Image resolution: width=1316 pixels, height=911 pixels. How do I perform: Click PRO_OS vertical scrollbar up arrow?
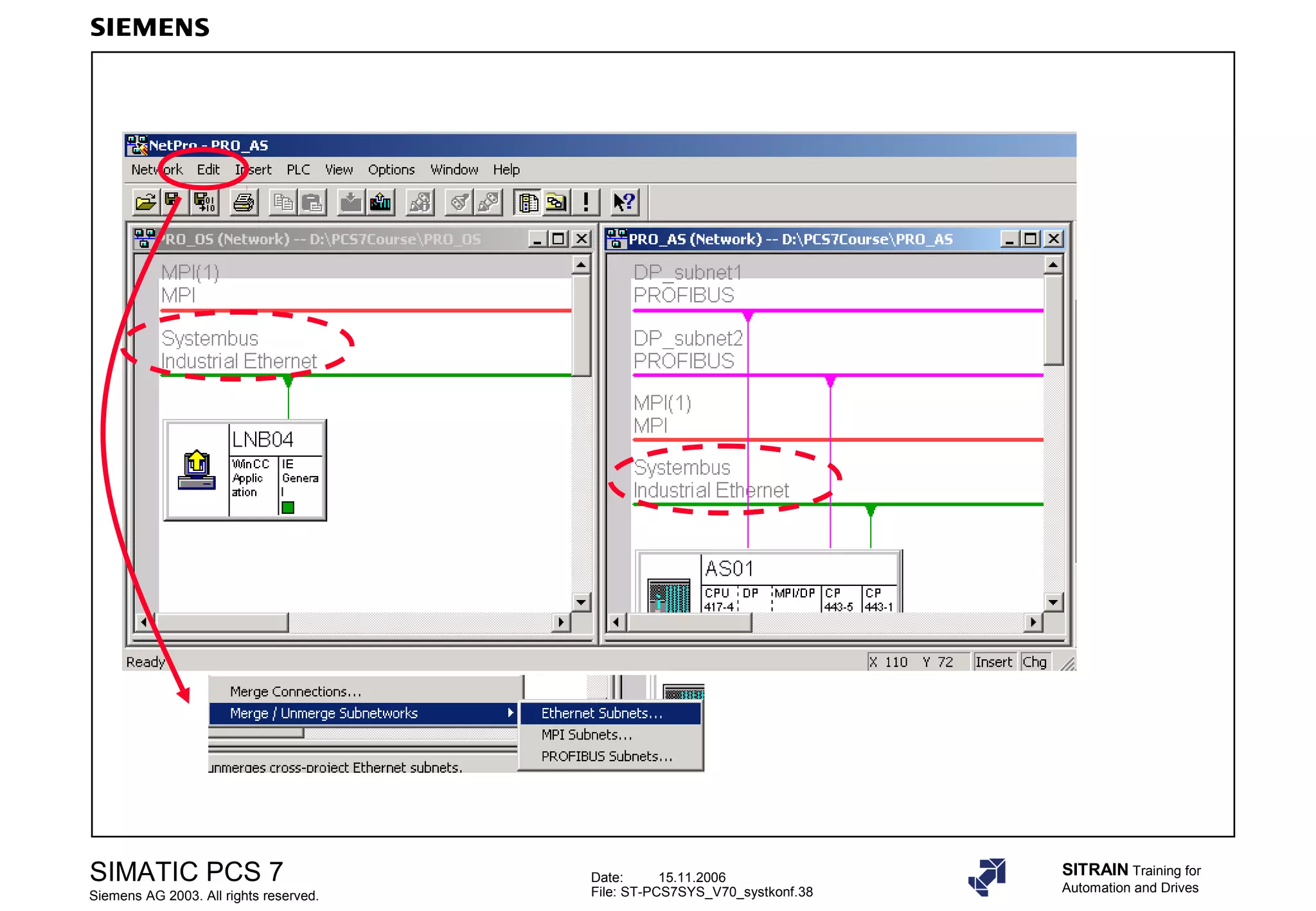click(x=581, y=264)
